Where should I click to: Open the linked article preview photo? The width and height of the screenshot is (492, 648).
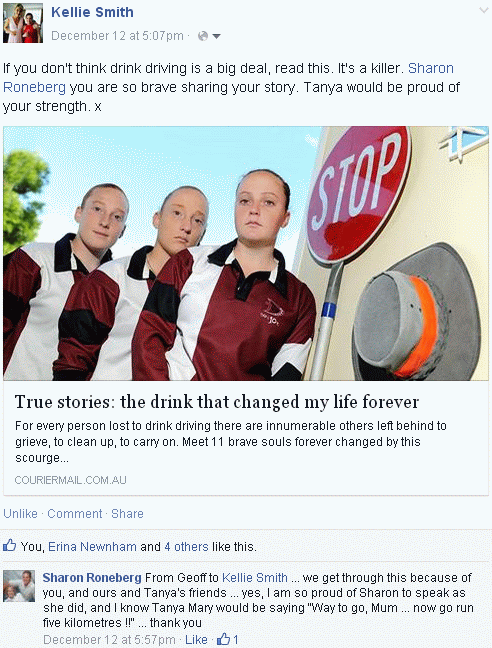click(x=246, y=253)
